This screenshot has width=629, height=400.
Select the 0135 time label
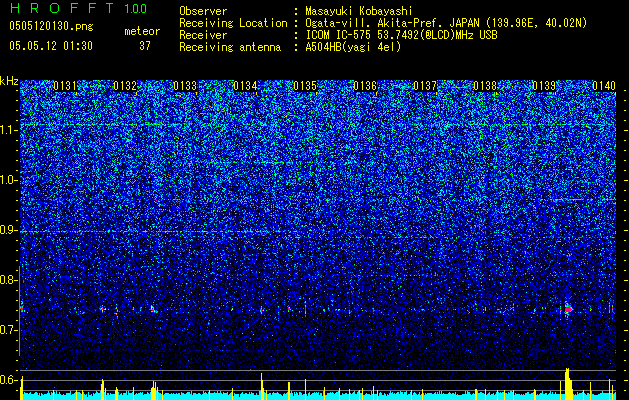coord(305,86)
